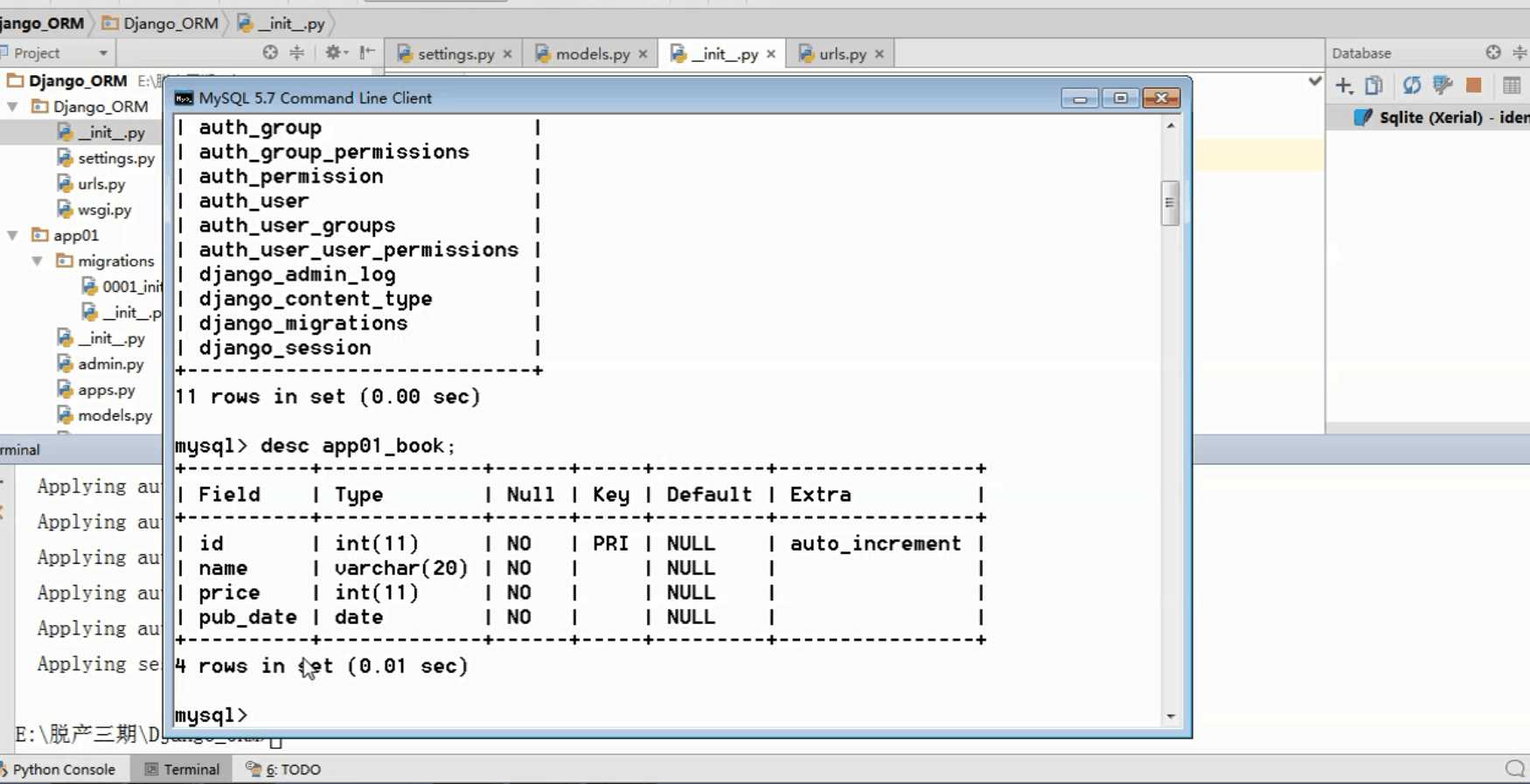Collapse all in Project panel
This screenshot has width=1530, height=784.
(x=296, y=52)
